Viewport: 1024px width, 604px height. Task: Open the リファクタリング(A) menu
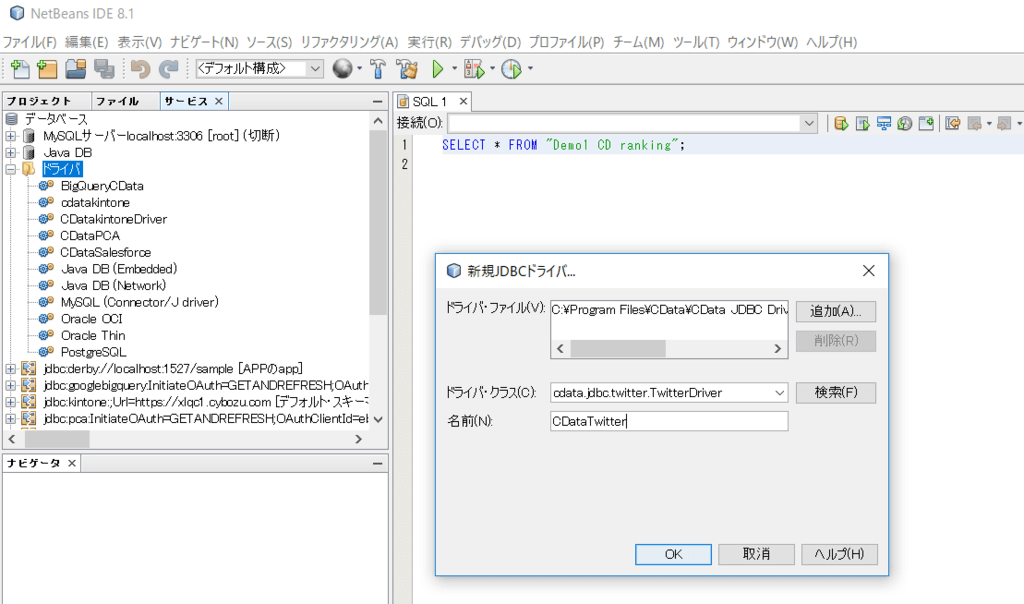pyautogui.click(x=349, y=42)
